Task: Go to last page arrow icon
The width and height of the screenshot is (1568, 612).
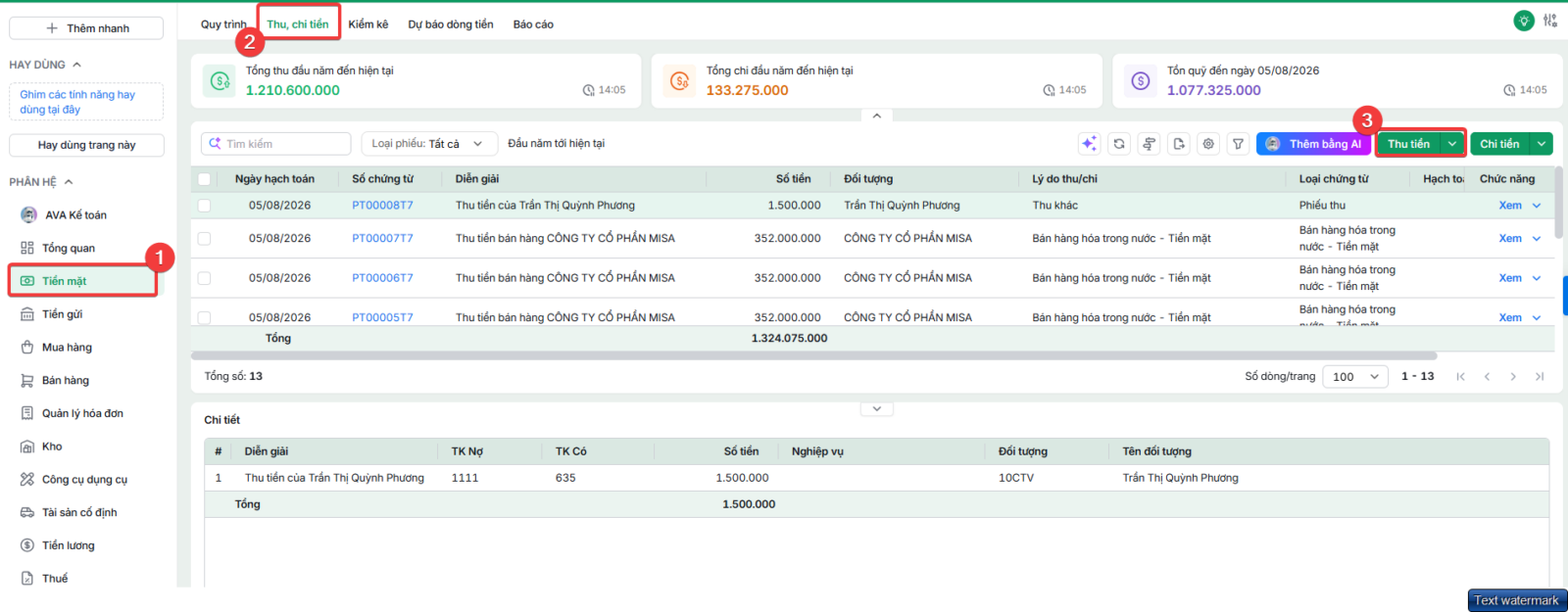Action: [1540, 377]
